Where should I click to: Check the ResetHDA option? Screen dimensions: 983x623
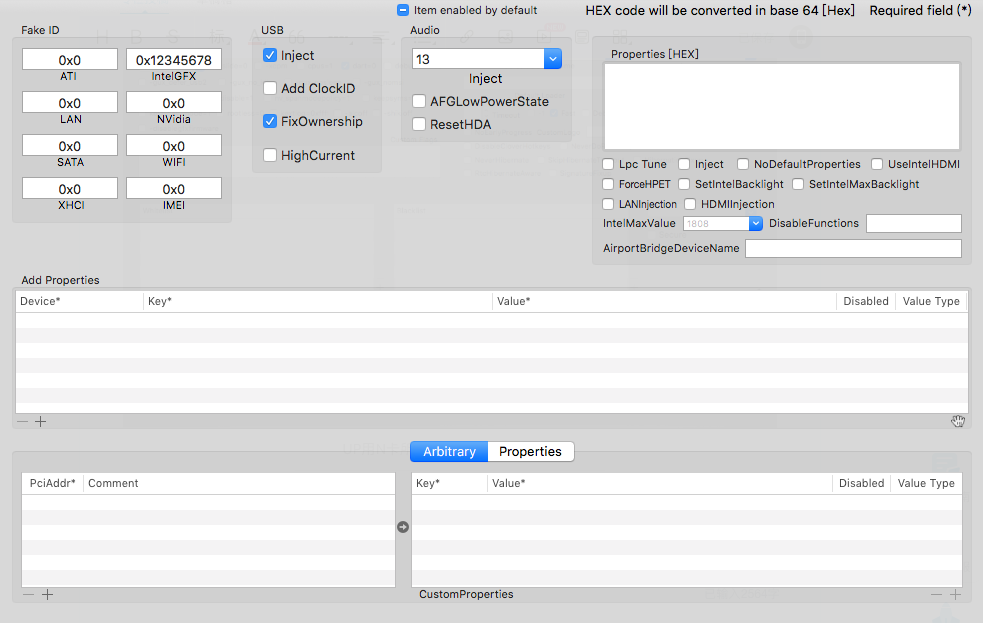(x=419, y=124)
